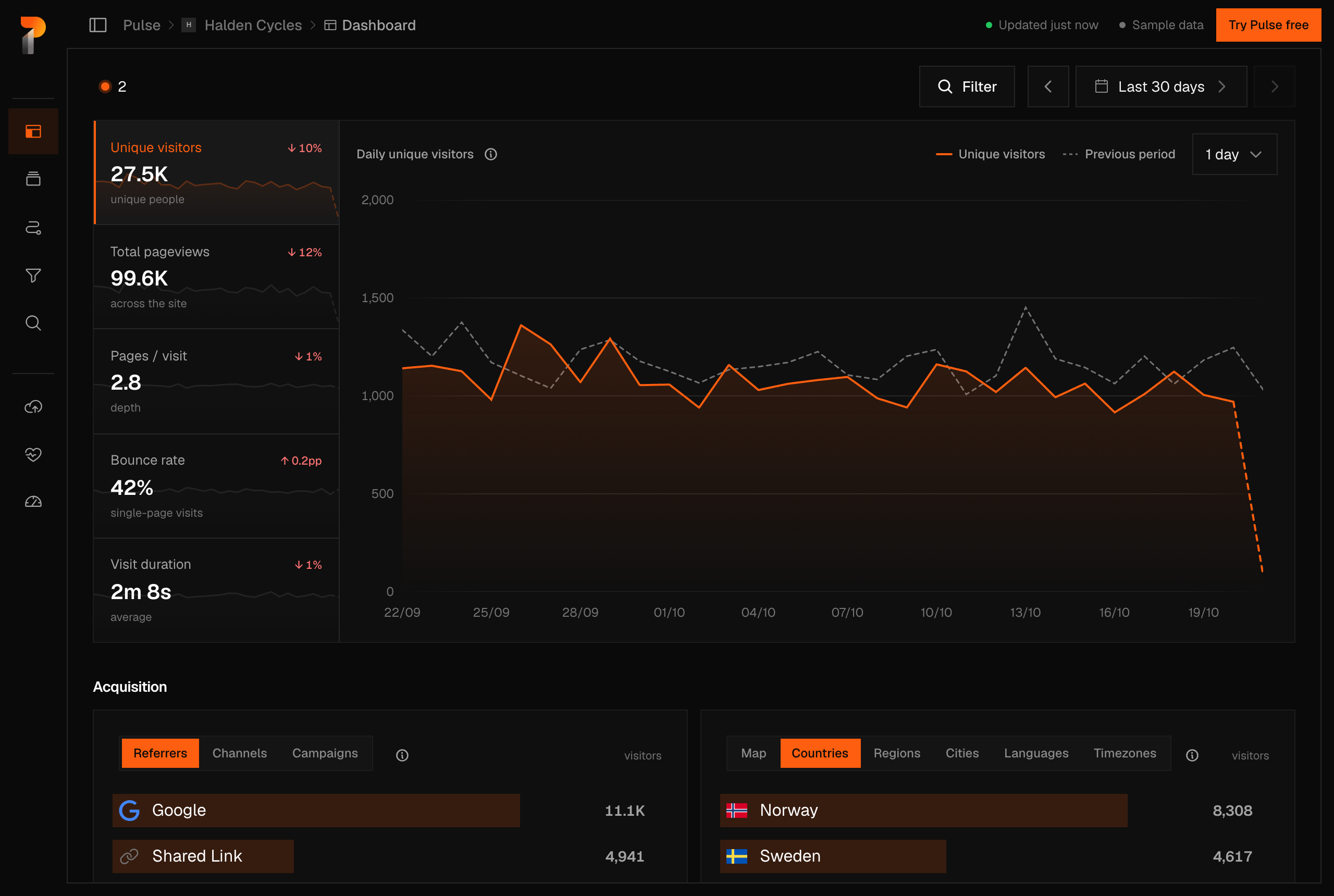1334x896 pixels.
Task: Open the funnel sidebar icon
Action: (33, 276)
